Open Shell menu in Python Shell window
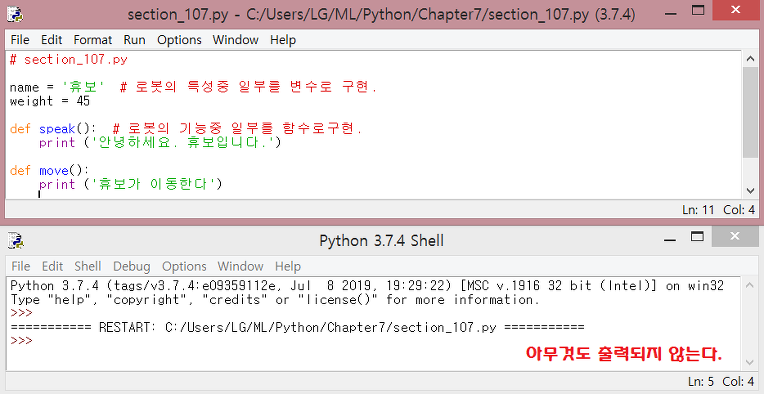The height and width of the screenshot is (394, 764). click(x=88, y=266)
